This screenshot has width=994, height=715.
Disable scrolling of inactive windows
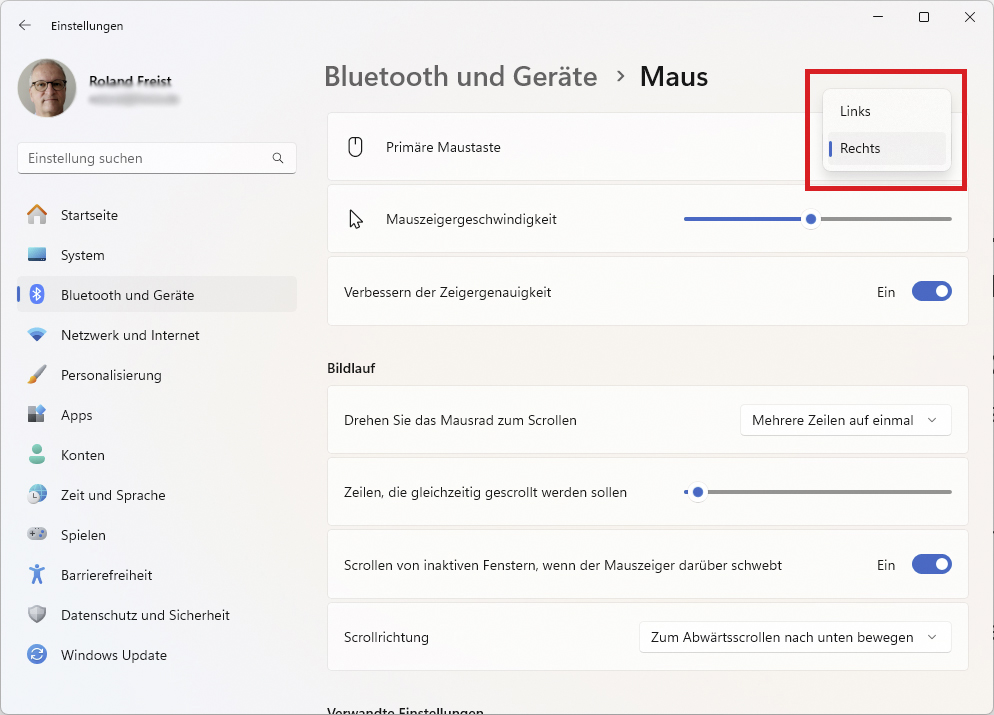coord(931,564)
